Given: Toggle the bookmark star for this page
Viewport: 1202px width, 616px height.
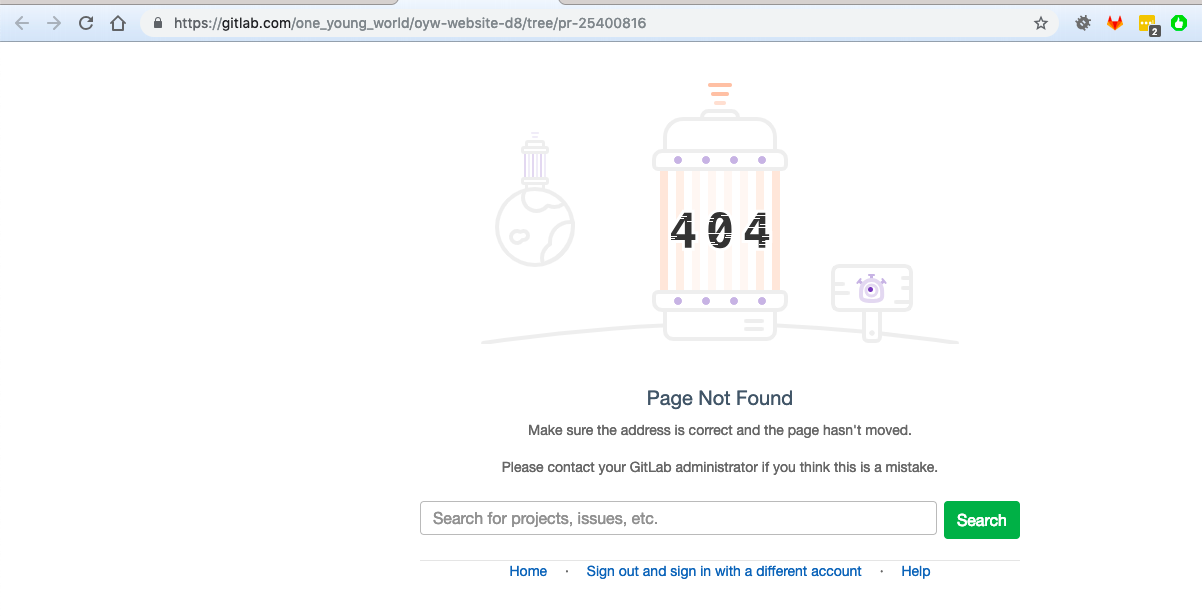Looking at the screenshot, I should tap(1041, 22).
